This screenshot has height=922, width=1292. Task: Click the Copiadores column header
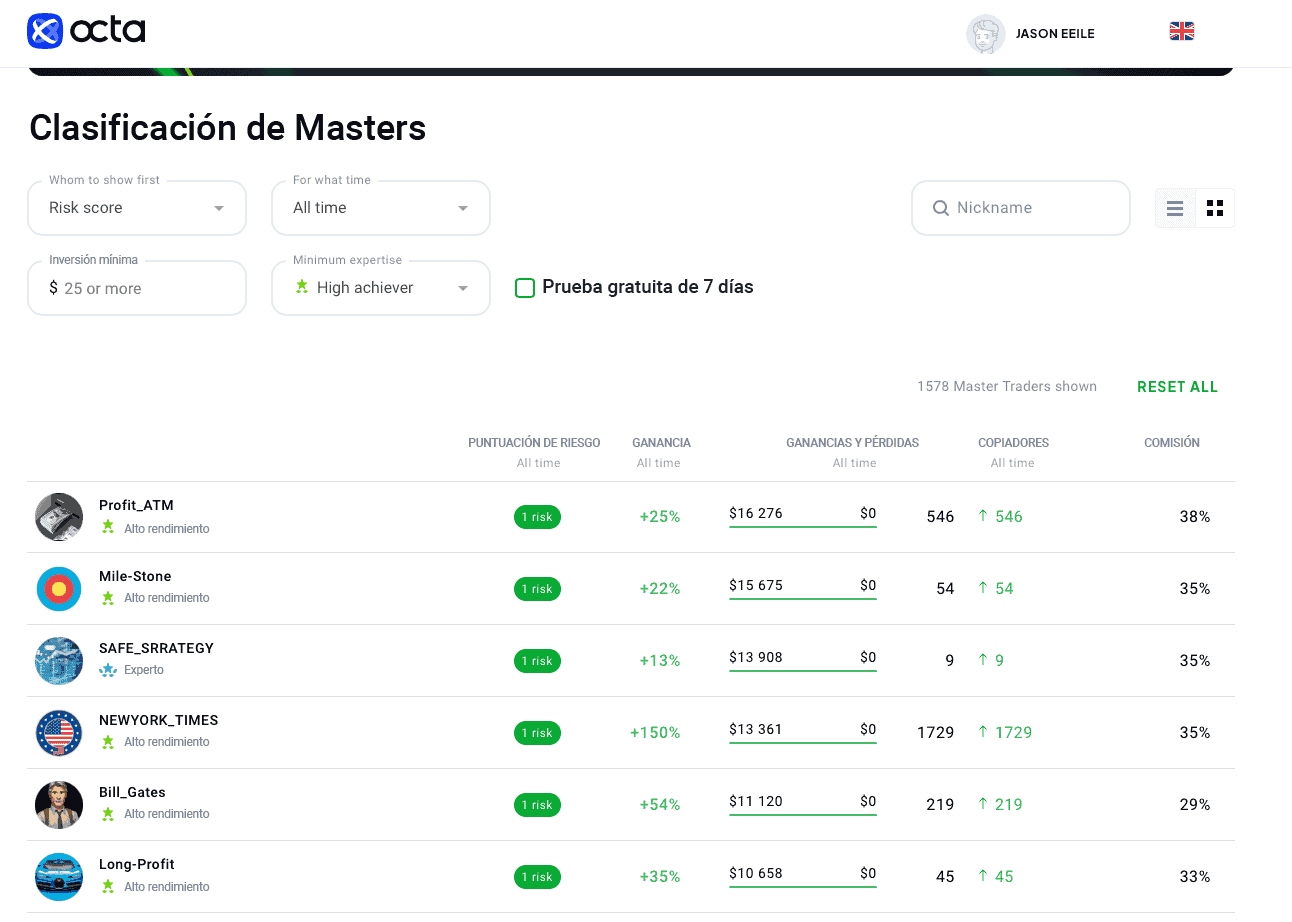(x=1013, y=443)
